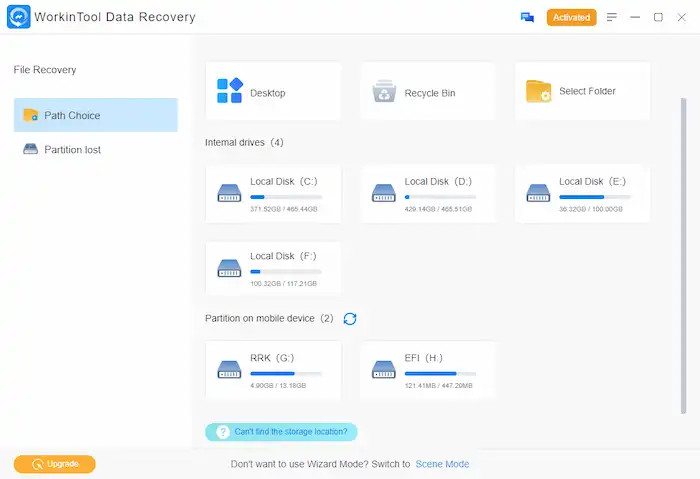
Task: Click the Upgrade button
Action: coord(54,464)
